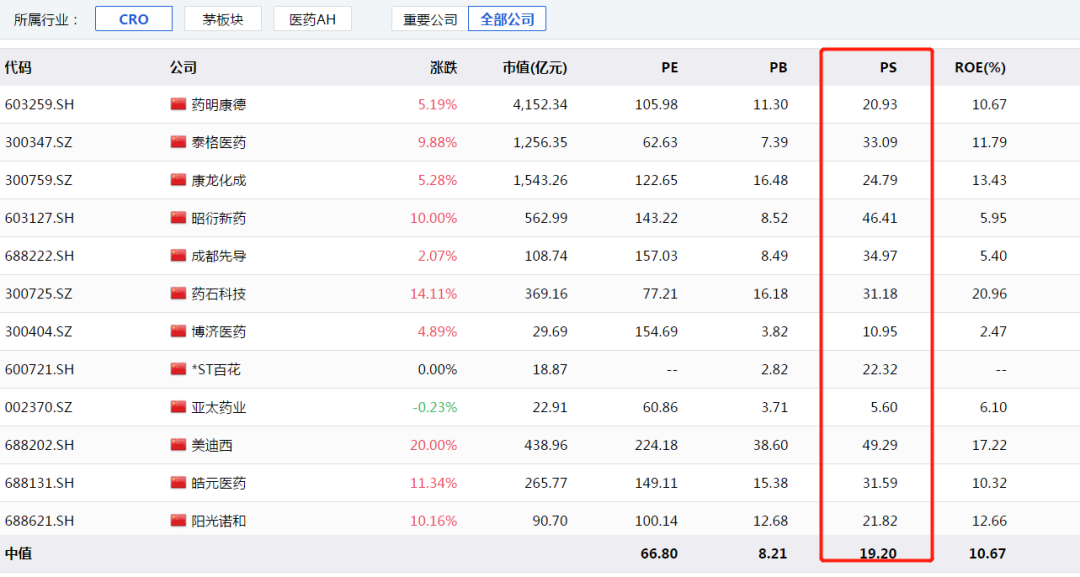Click stock code 002370.SZ
The height and width of the screenshot is (577, 1080).
click(x=39, y=408)
